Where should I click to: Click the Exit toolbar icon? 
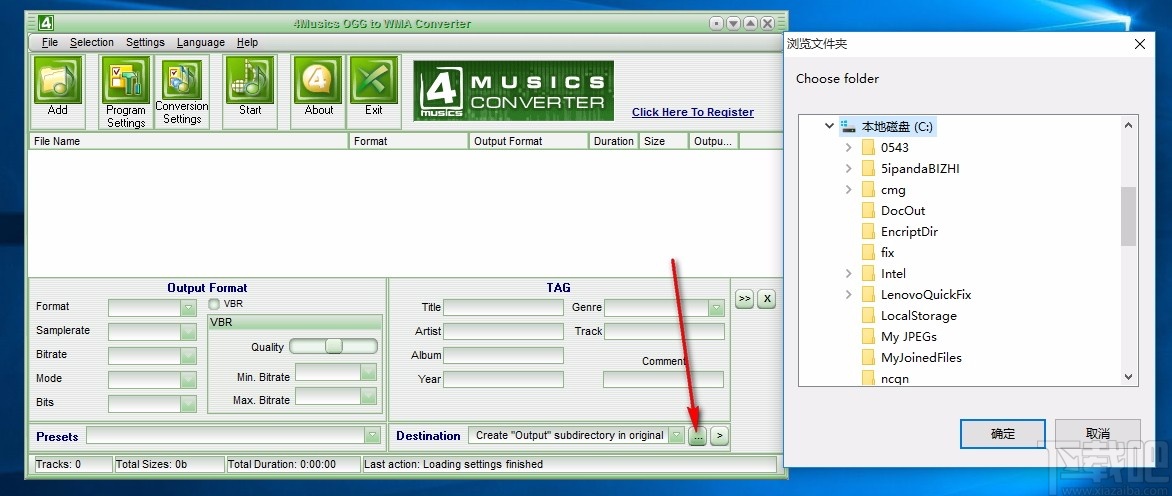[x=374, y=81]
